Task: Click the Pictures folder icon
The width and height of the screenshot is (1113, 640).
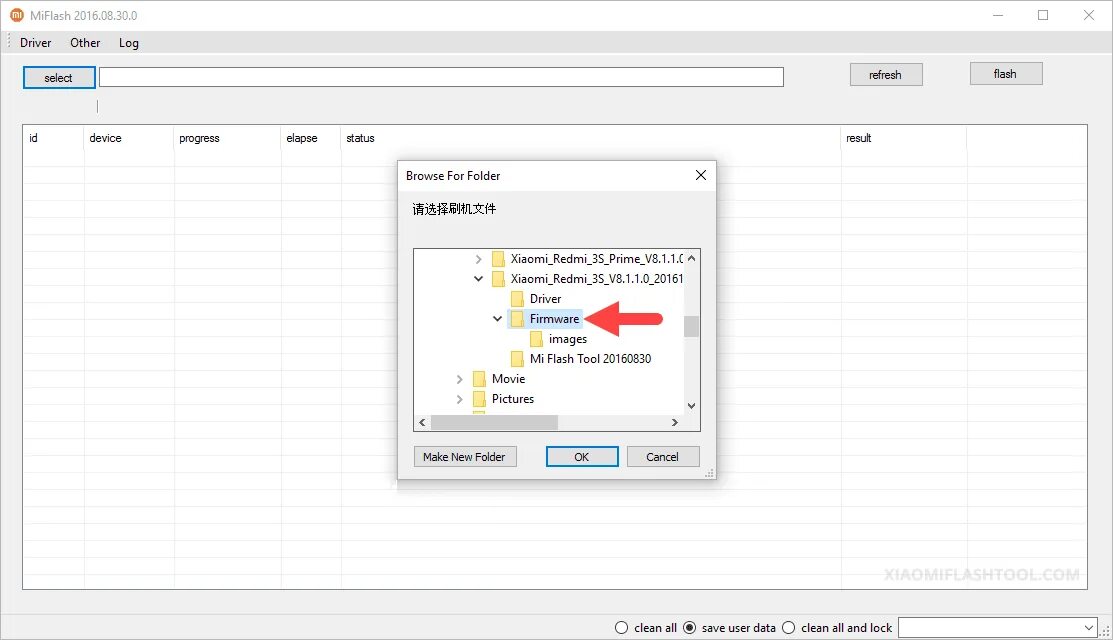Action: point(479,399)
